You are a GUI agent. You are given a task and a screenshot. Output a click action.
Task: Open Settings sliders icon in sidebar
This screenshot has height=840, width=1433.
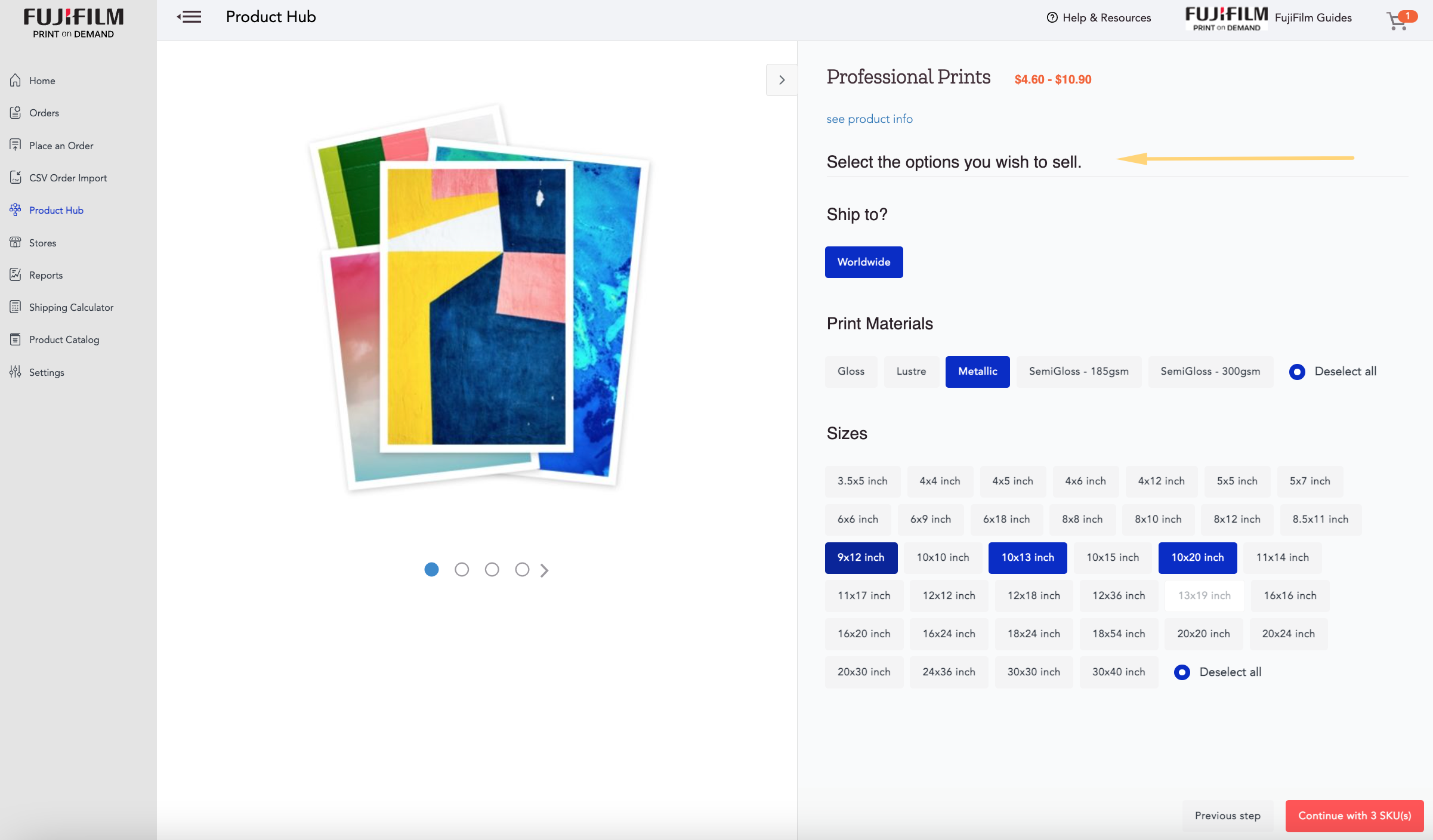16,372
